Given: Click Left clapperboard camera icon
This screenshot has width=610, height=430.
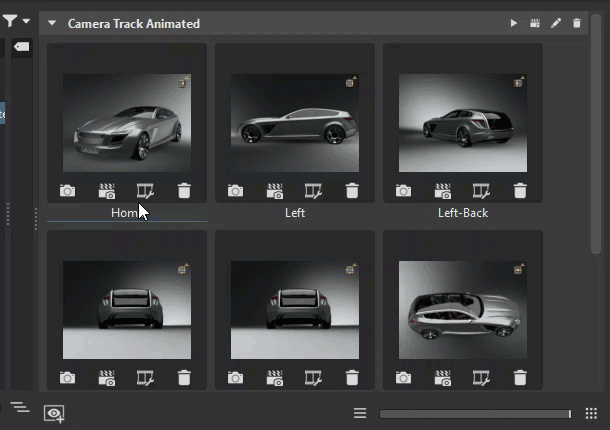Looking at the screenshot, I should [x=275, y=191].
